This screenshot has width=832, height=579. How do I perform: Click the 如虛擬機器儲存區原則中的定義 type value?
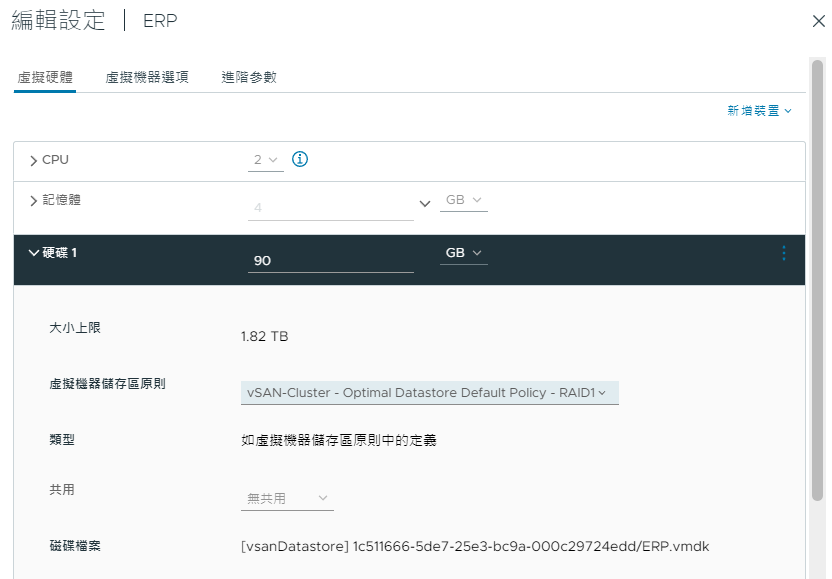coord(339,440)
